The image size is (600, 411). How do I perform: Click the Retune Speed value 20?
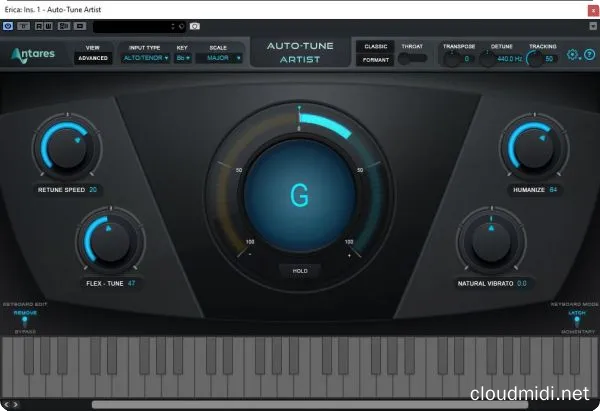93,189
